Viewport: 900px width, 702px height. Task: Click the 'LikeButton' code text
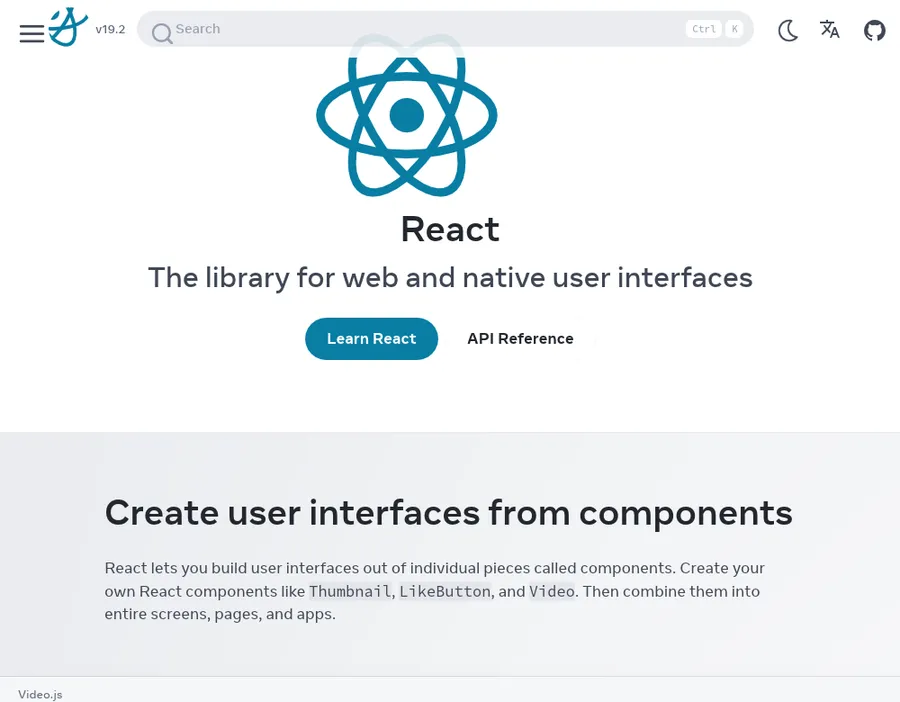click(x=445, y=591)
